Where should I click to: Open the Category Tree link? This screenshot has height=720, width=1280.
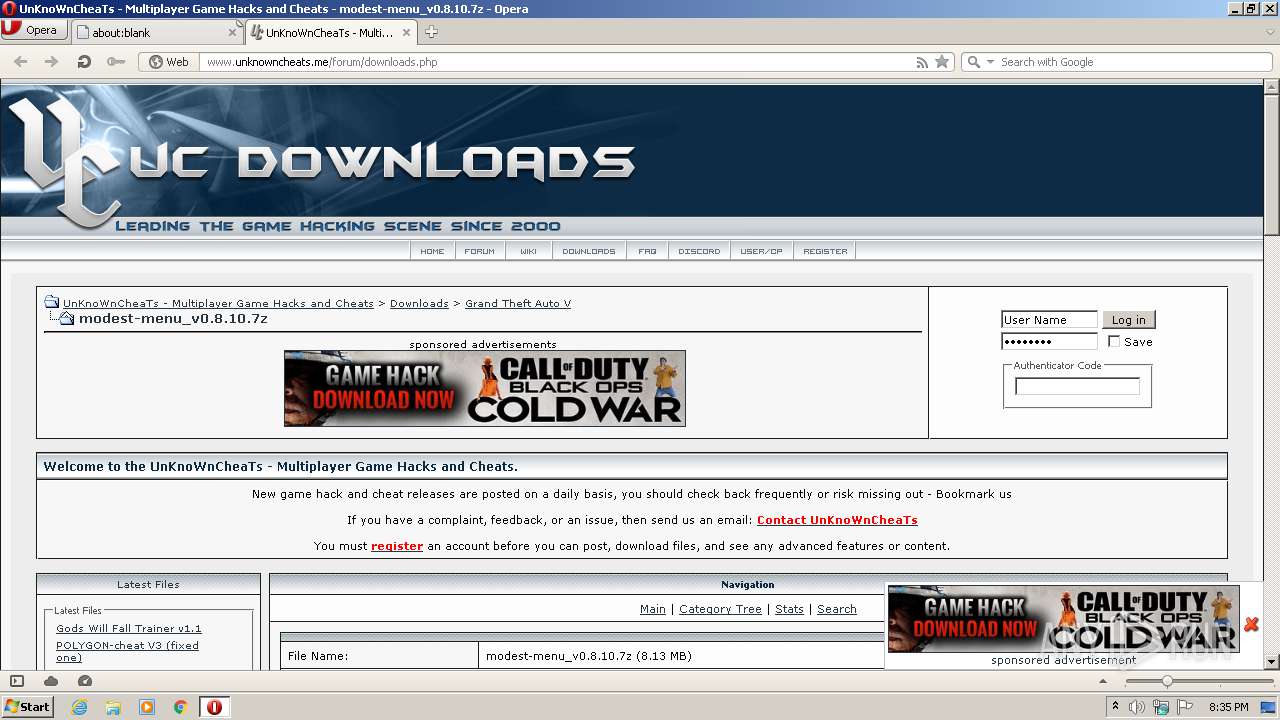(720, 609)
